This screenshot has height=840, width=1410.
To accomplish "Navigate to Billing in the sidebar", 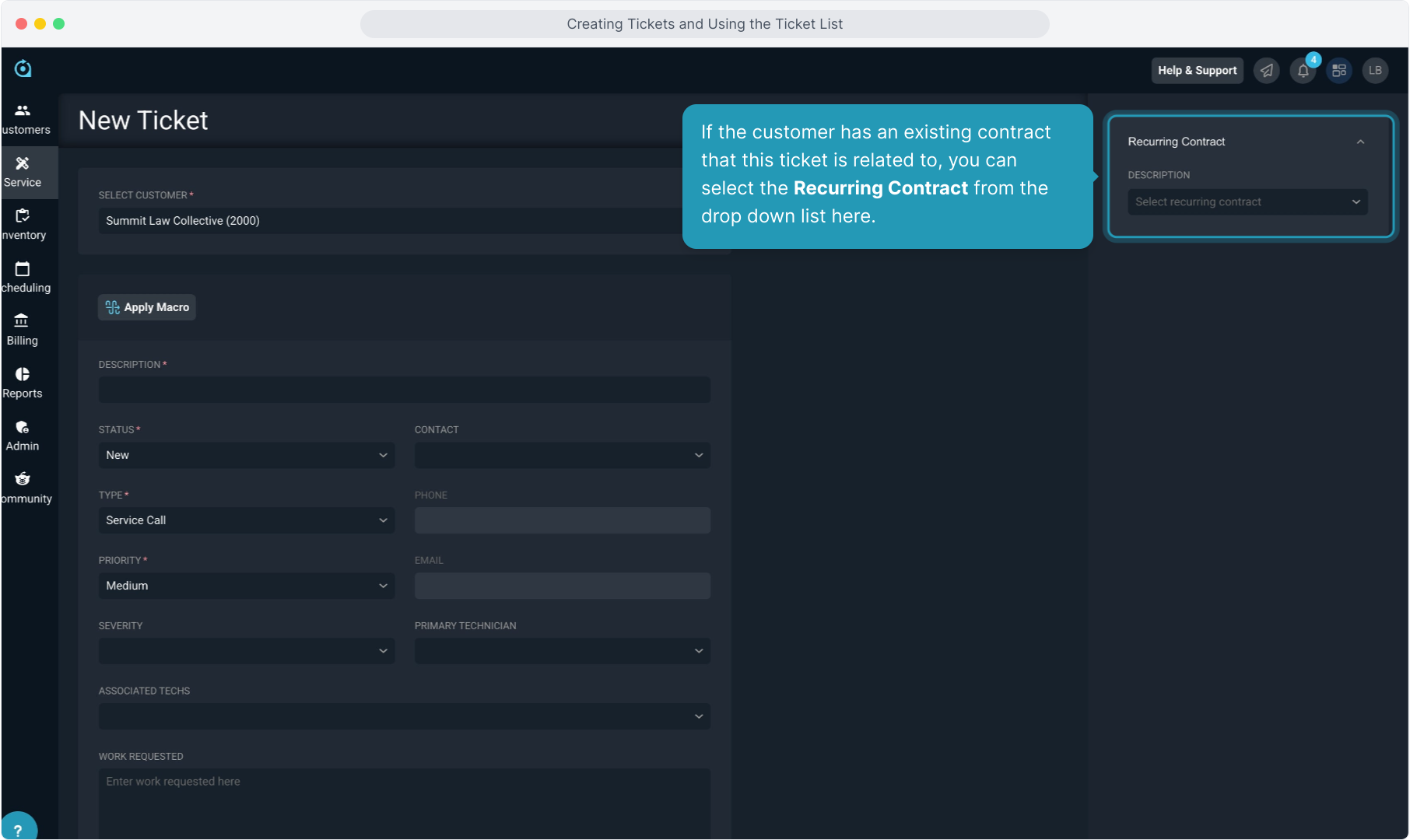I will [x=23, y=330].
